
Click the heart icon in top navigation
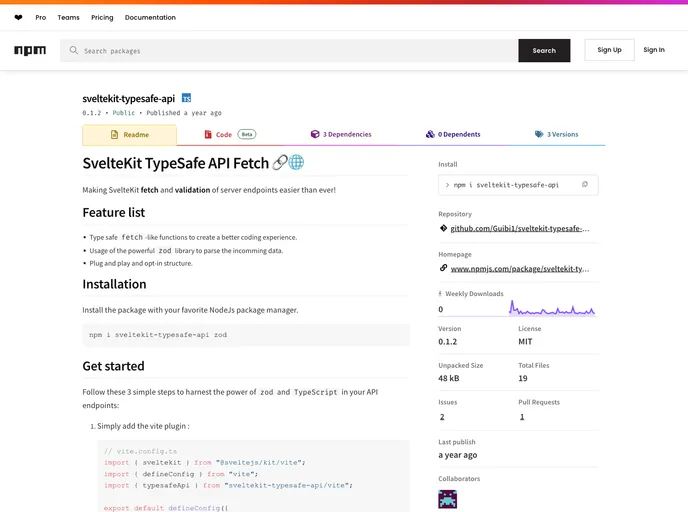pos(18,18)
